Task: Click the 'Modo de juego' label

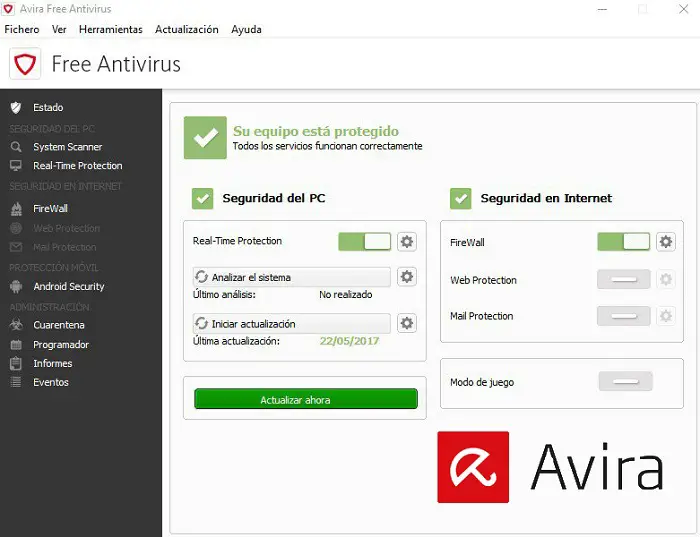Action: point(482,383)
